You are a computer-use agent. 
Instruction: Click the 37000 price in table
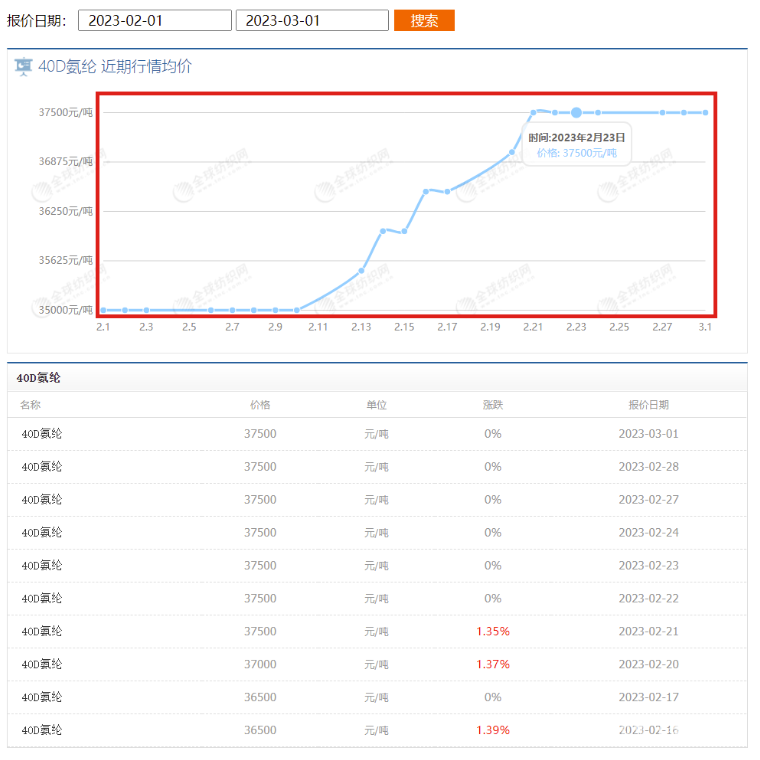(260, 664)
